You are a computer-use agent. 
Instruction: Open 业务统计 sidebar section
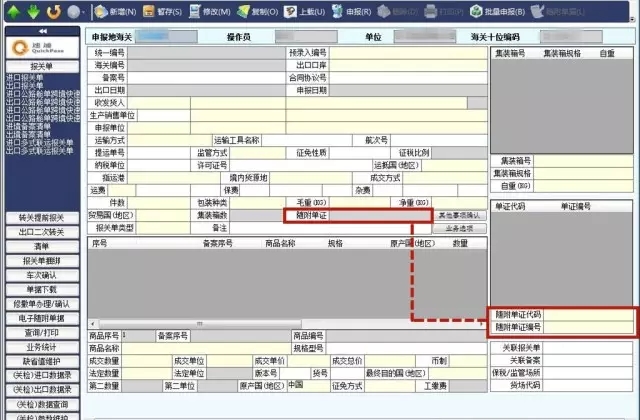tap(42, 347)
